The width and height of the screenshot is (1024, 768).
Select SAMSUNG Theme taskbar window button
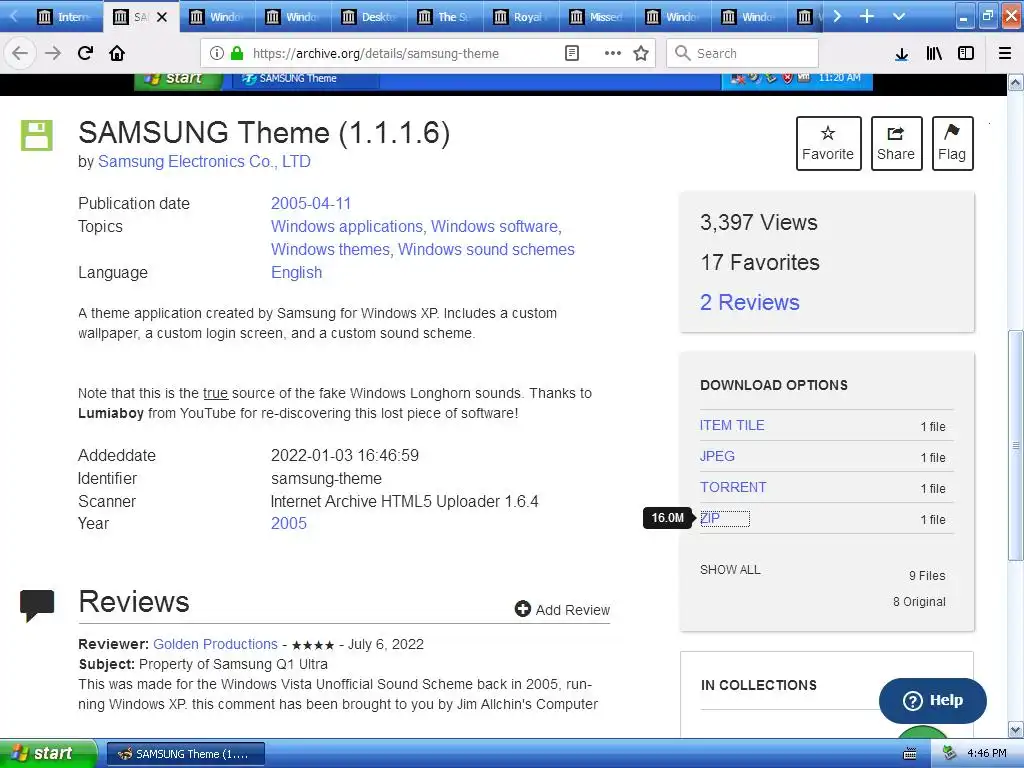(185, 754)
